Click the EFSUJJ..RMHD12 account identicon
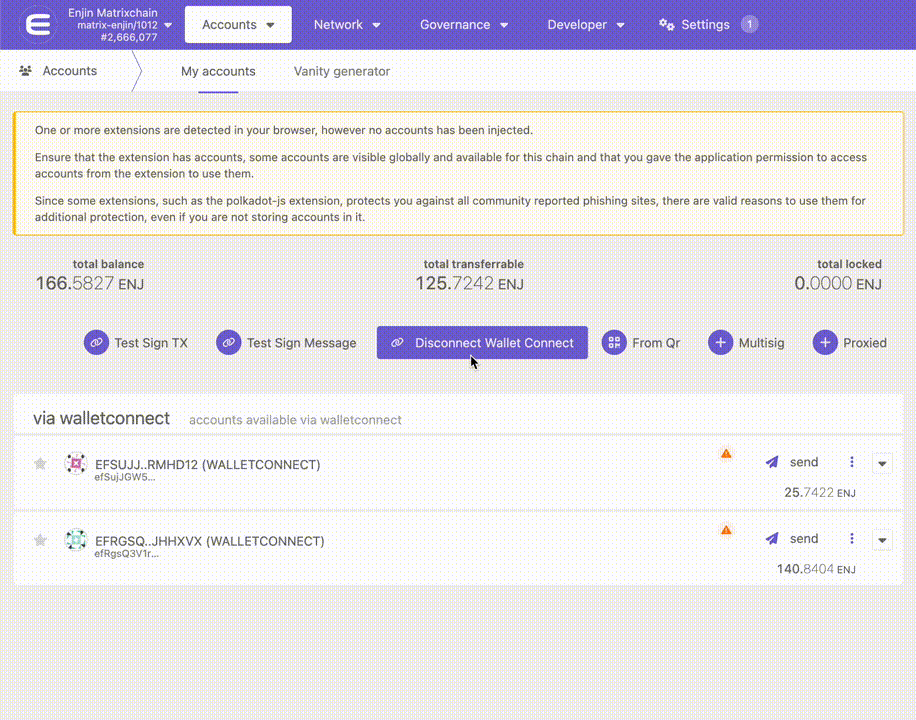The width and height of the screenshot is (916, 720). [x=75, y=463]
